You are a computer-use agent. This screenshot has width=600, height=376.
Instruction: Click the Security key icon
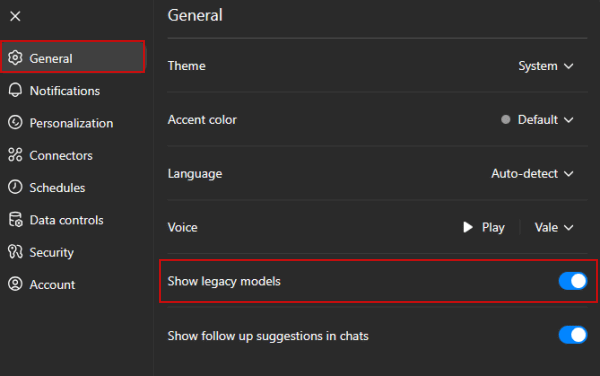15,252
